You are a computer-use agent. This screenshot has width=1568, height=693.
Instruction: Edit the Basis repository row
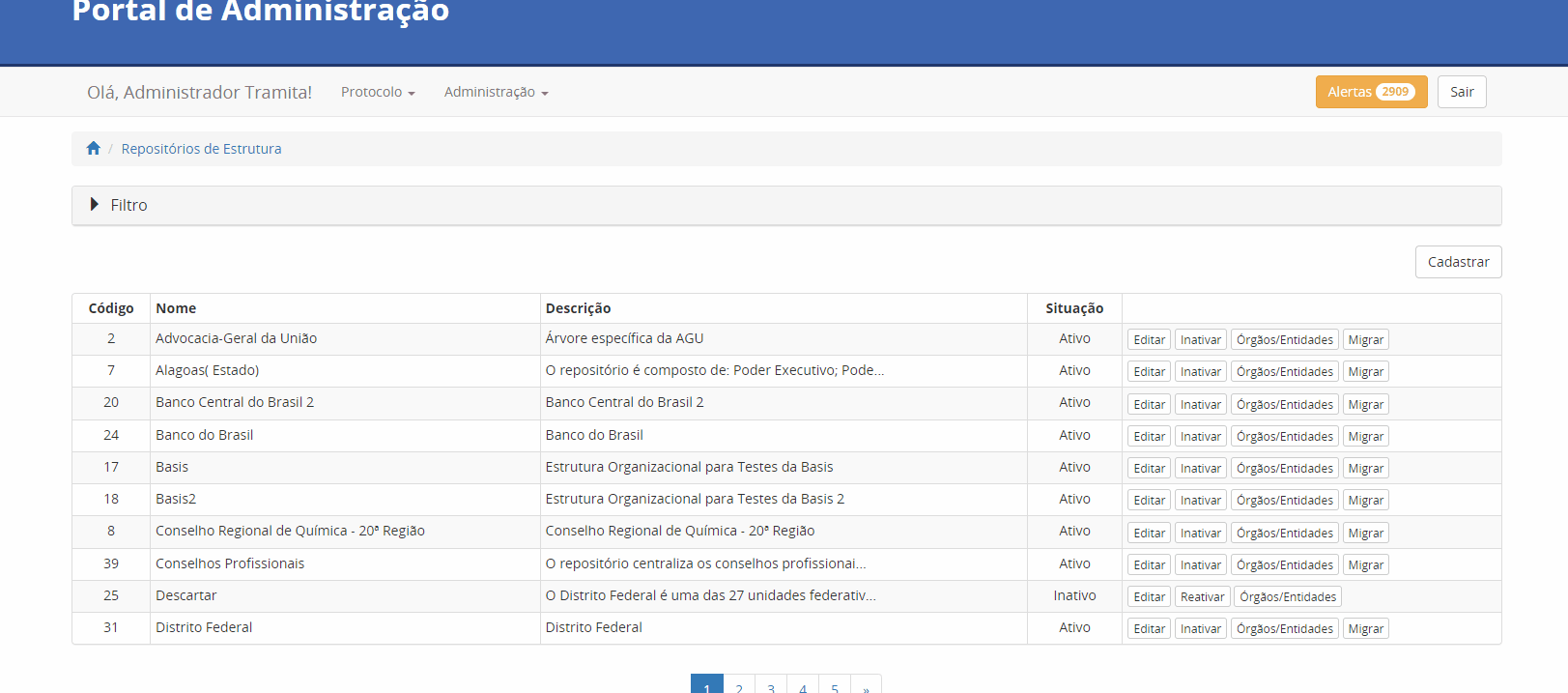tap(1149, 468)
